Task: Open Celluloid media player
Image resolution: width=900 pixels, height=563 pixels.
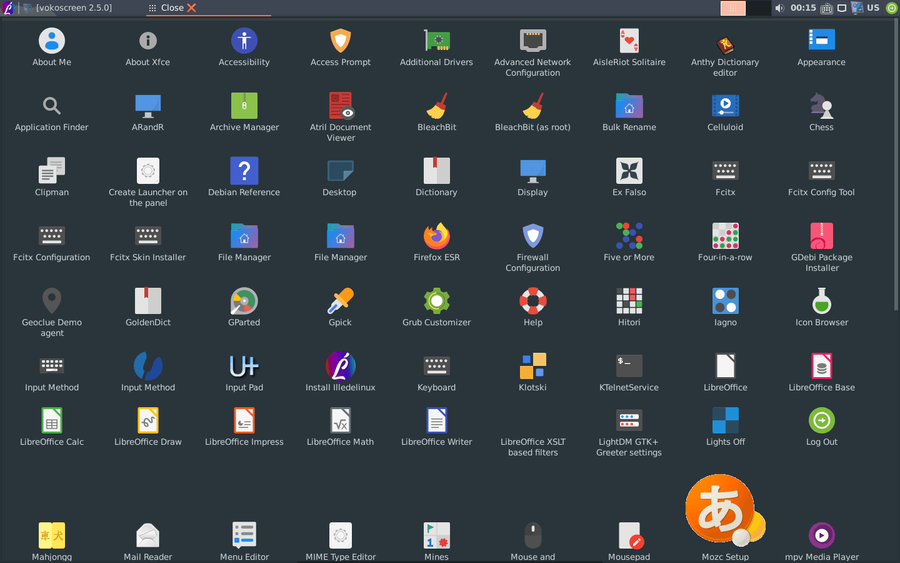Action: click(725, 112)
